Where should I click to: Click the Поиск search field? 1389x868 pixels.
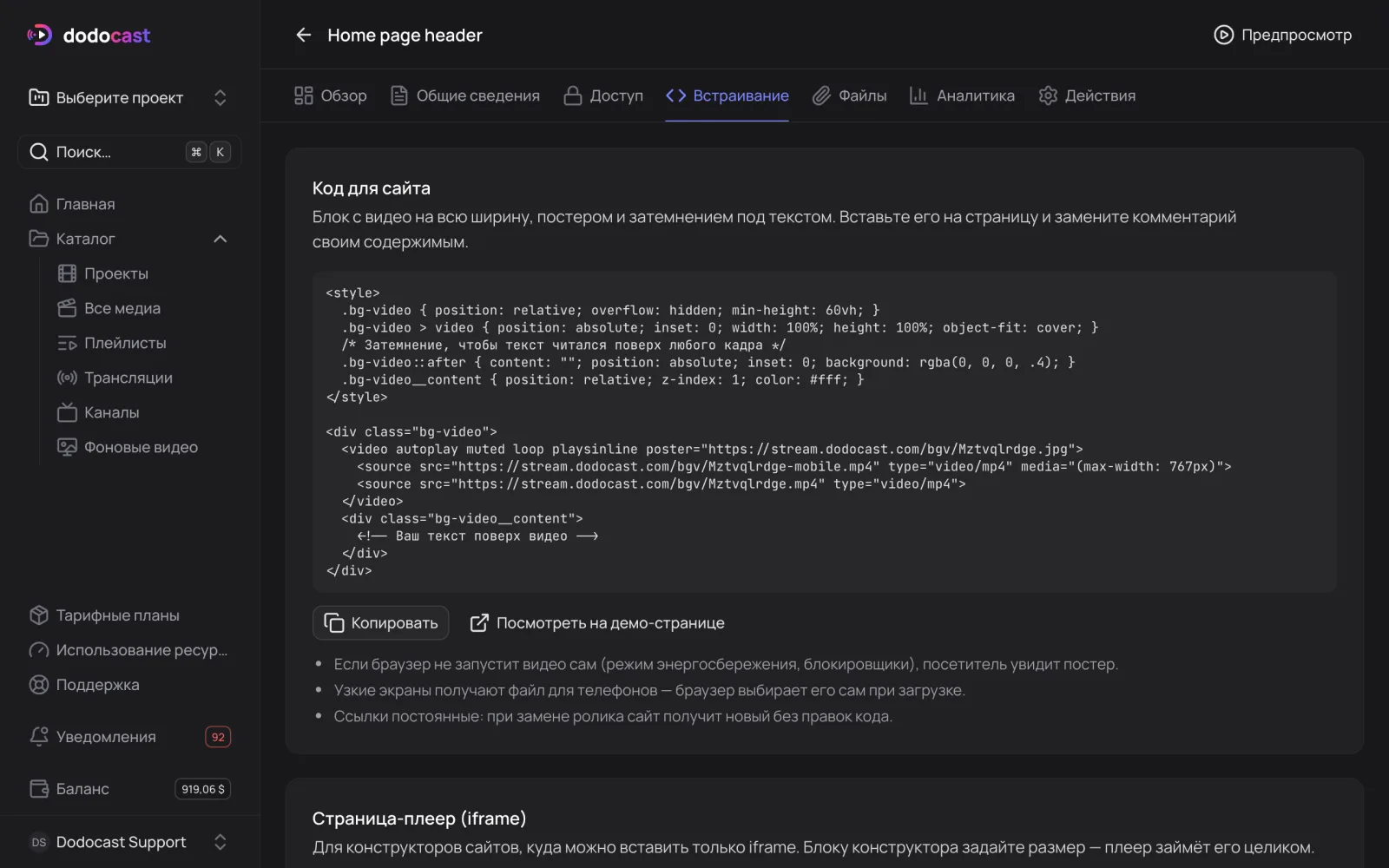pos(130,152)
